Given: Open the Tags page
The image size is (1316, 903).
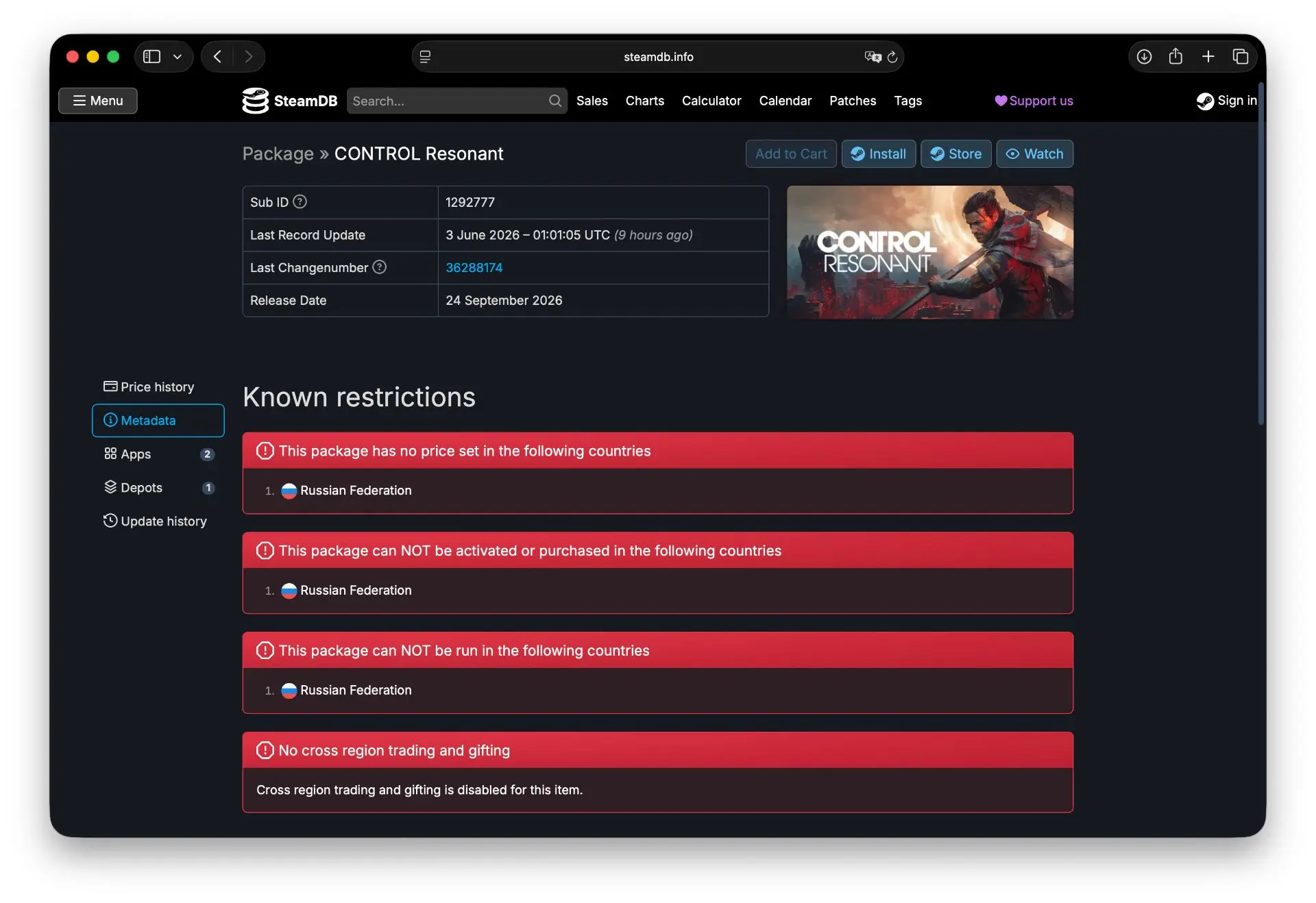Looking at the screenshot, I should (908, 101).
